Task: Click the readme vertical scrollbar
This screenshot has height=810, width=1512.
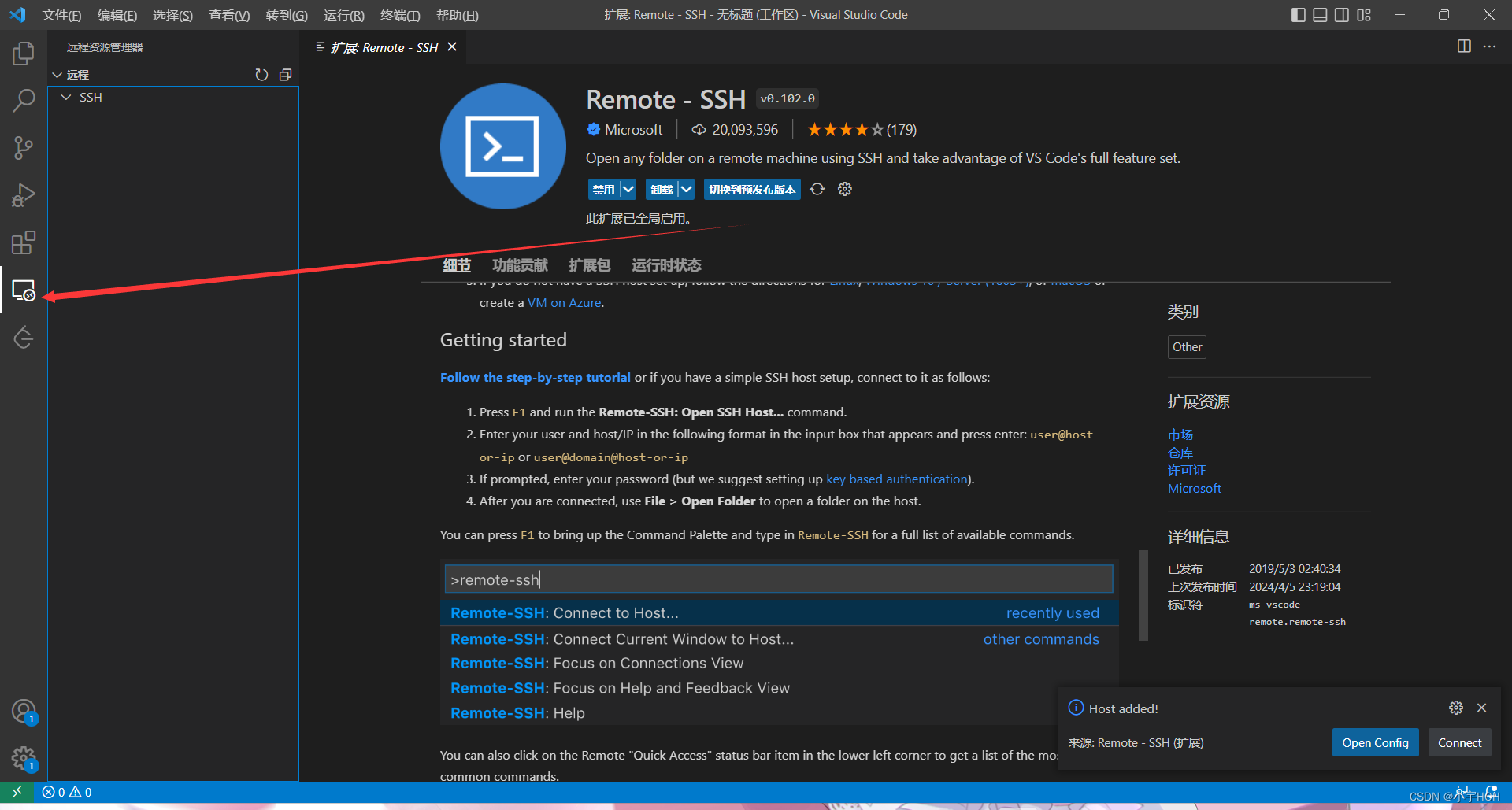Action: click(1143, 596)
